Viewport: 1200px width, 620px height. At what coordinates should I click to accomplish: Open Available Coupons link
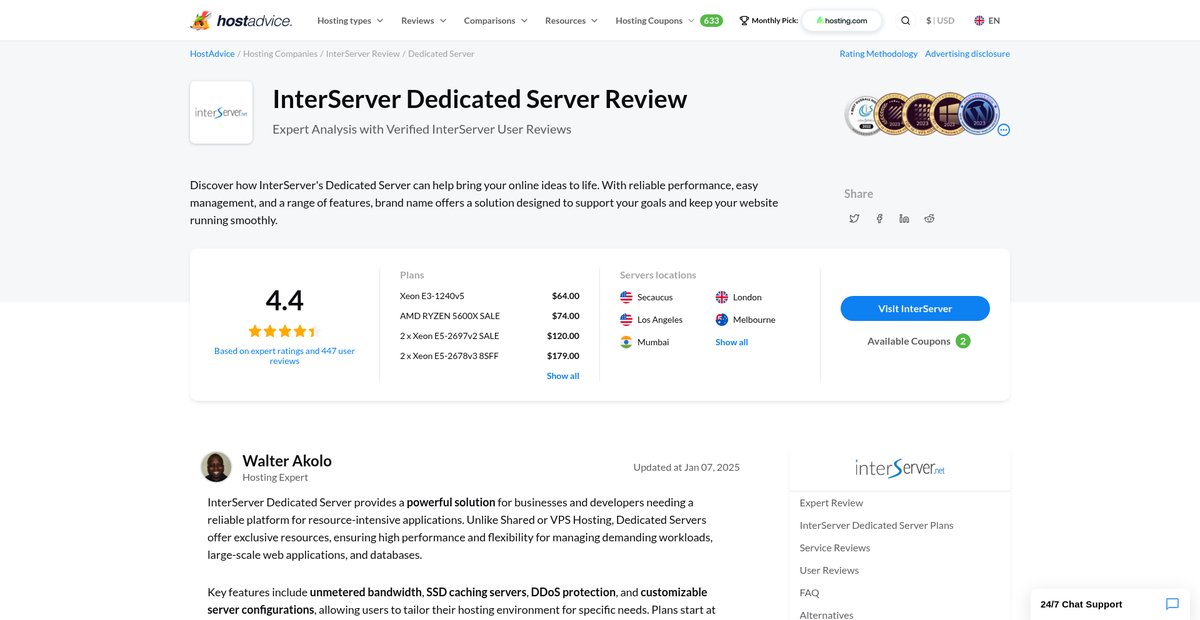click(918, 341)
